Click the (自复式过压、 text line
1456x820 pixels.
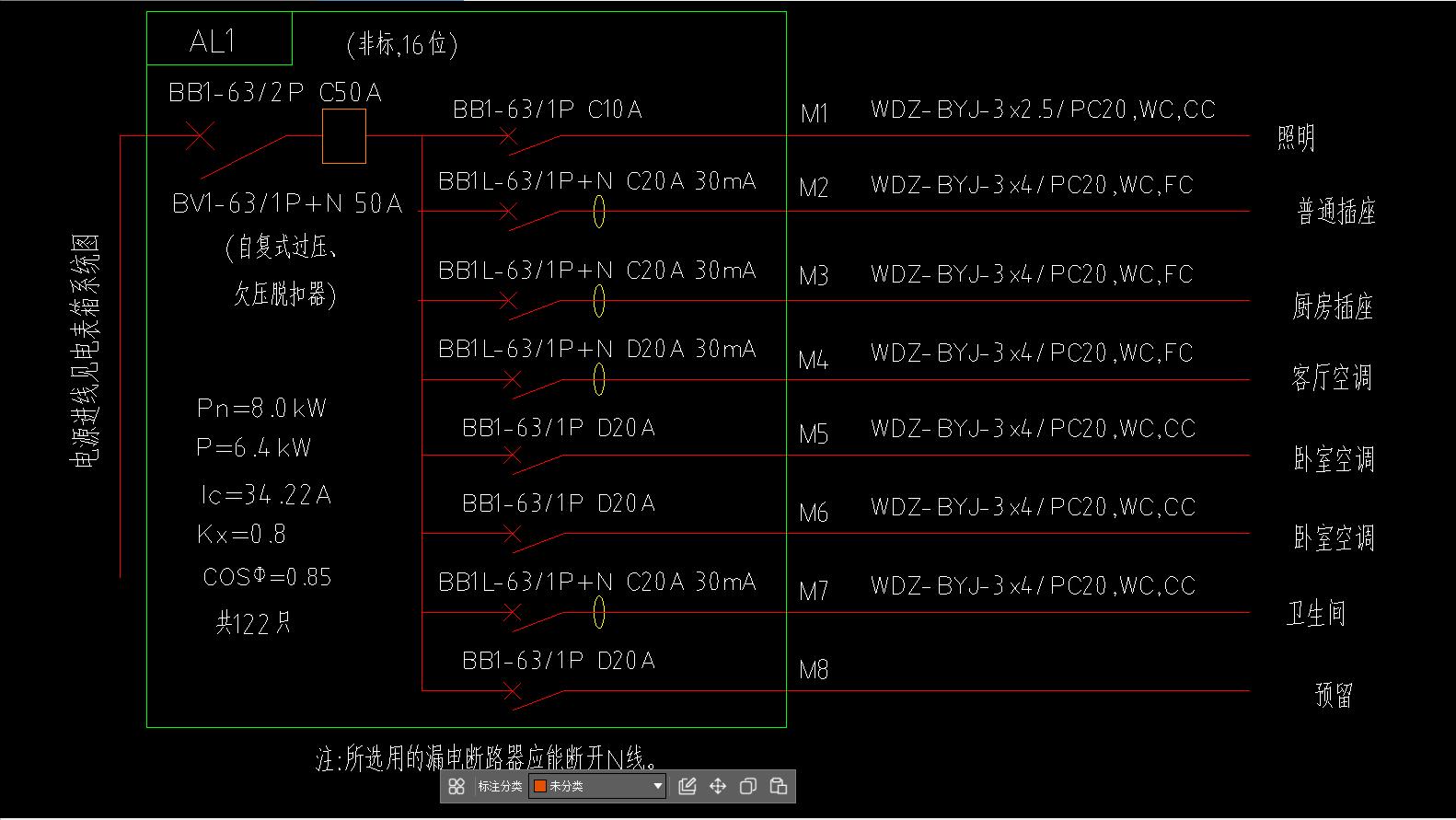click(282, 248)
